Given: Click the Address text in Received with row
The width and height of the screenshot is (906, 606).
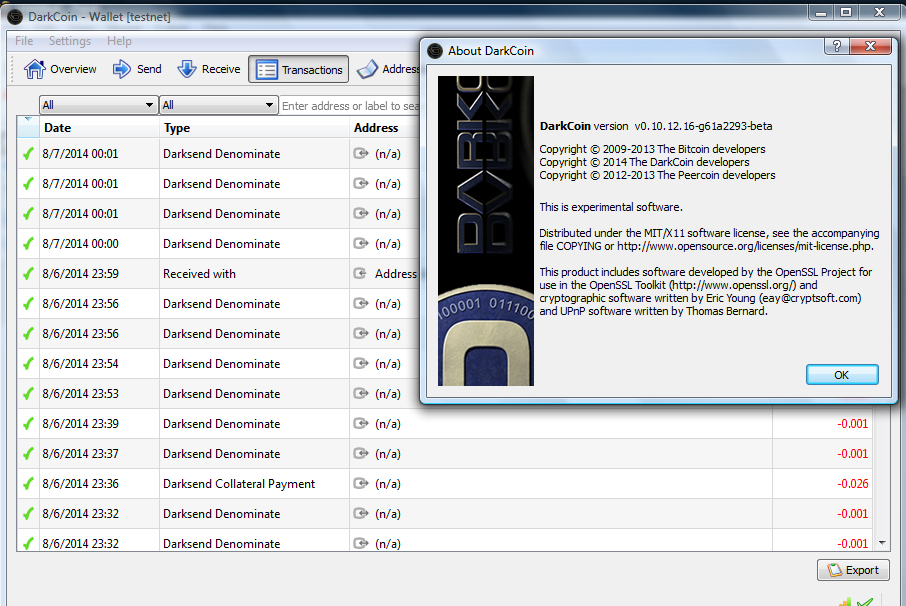Looking at the screenshot, I should click(396, 274).
